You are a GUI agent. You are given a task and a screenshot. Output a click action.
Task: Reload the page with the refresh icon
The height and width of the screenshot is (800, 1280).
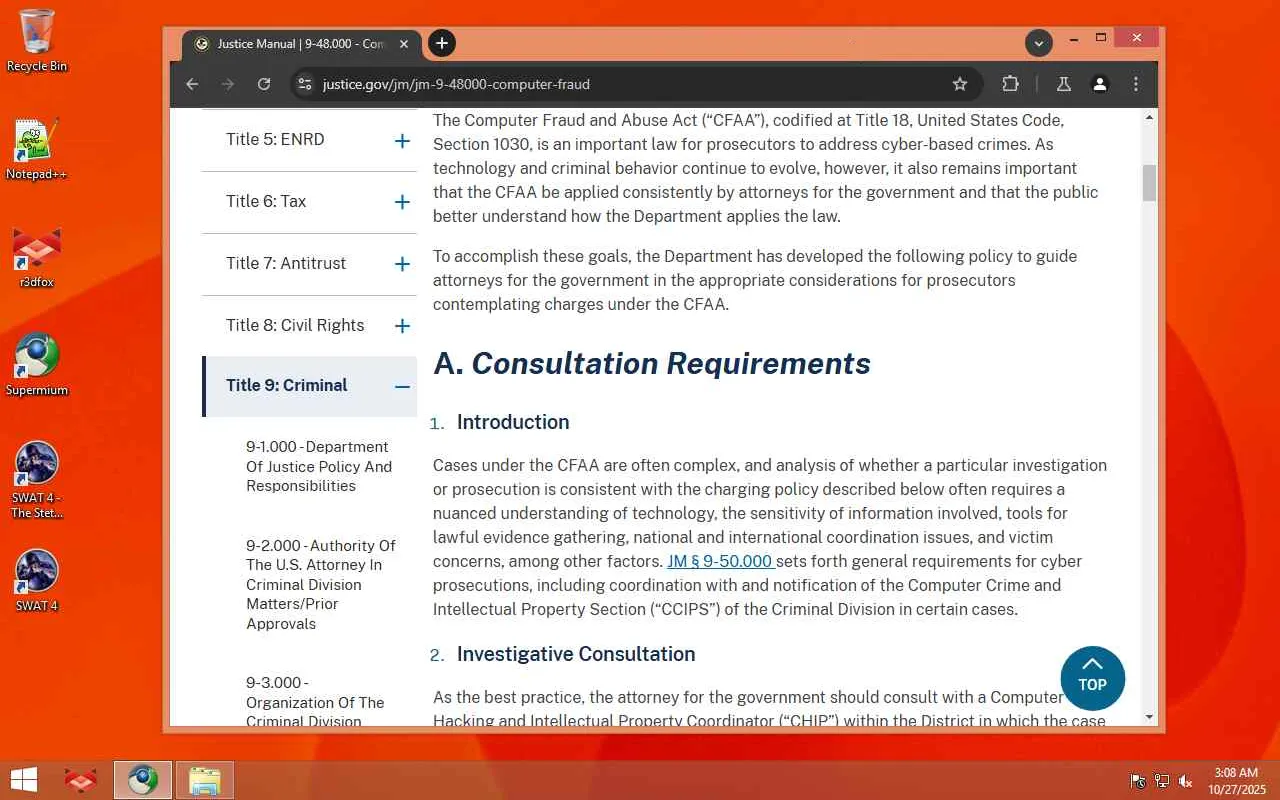264,84
